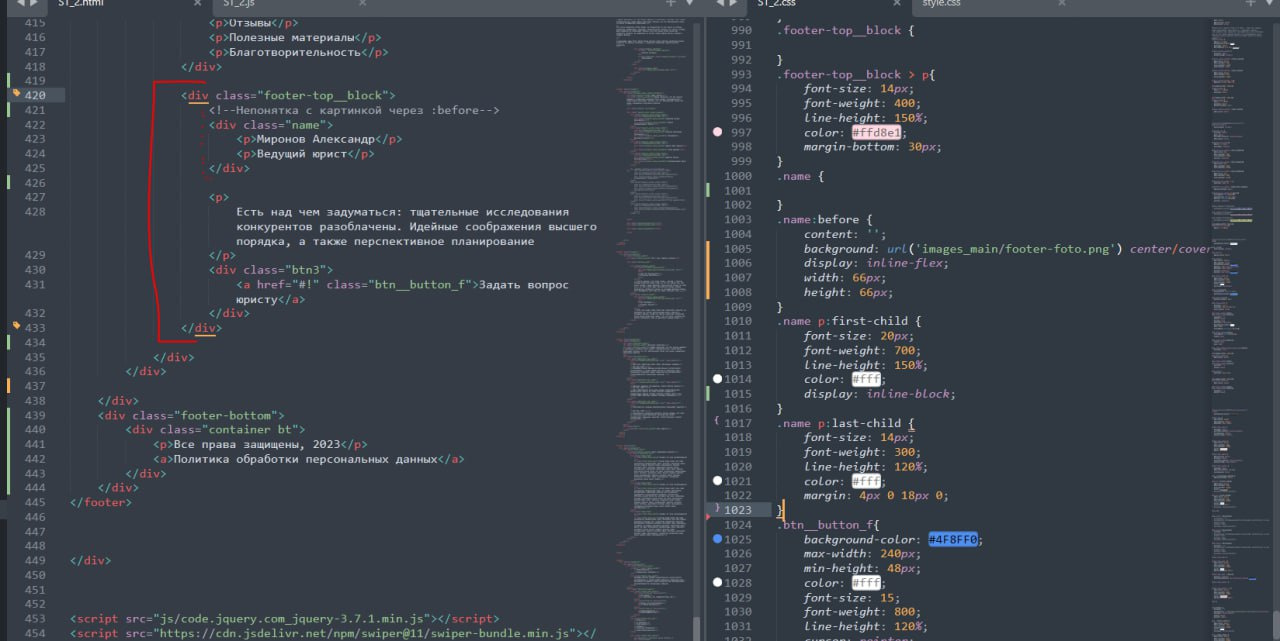Click the text "Ведущий юрист"

(x=300, y=154)
